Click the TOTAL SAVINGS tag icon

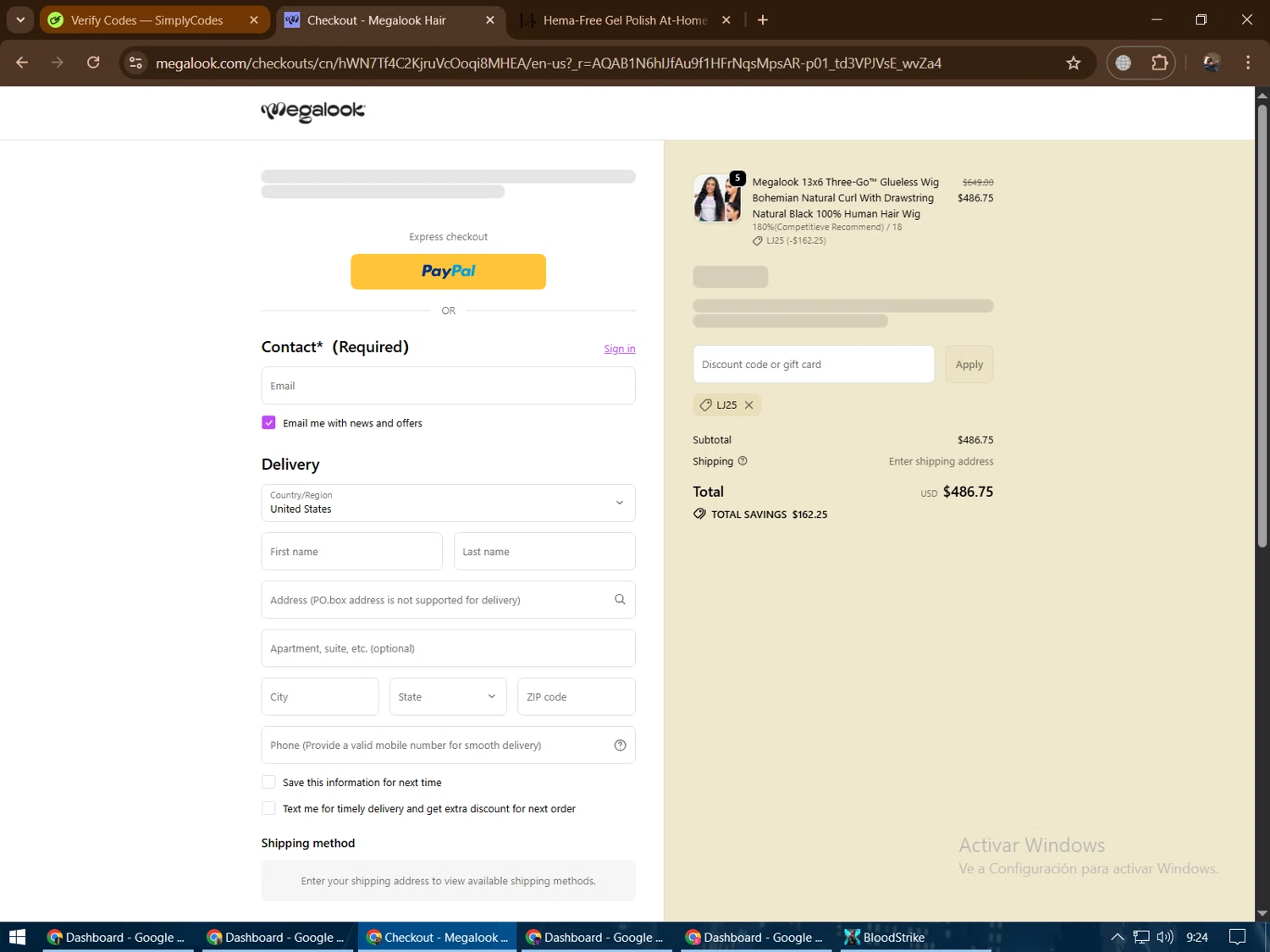click(699, 515)
